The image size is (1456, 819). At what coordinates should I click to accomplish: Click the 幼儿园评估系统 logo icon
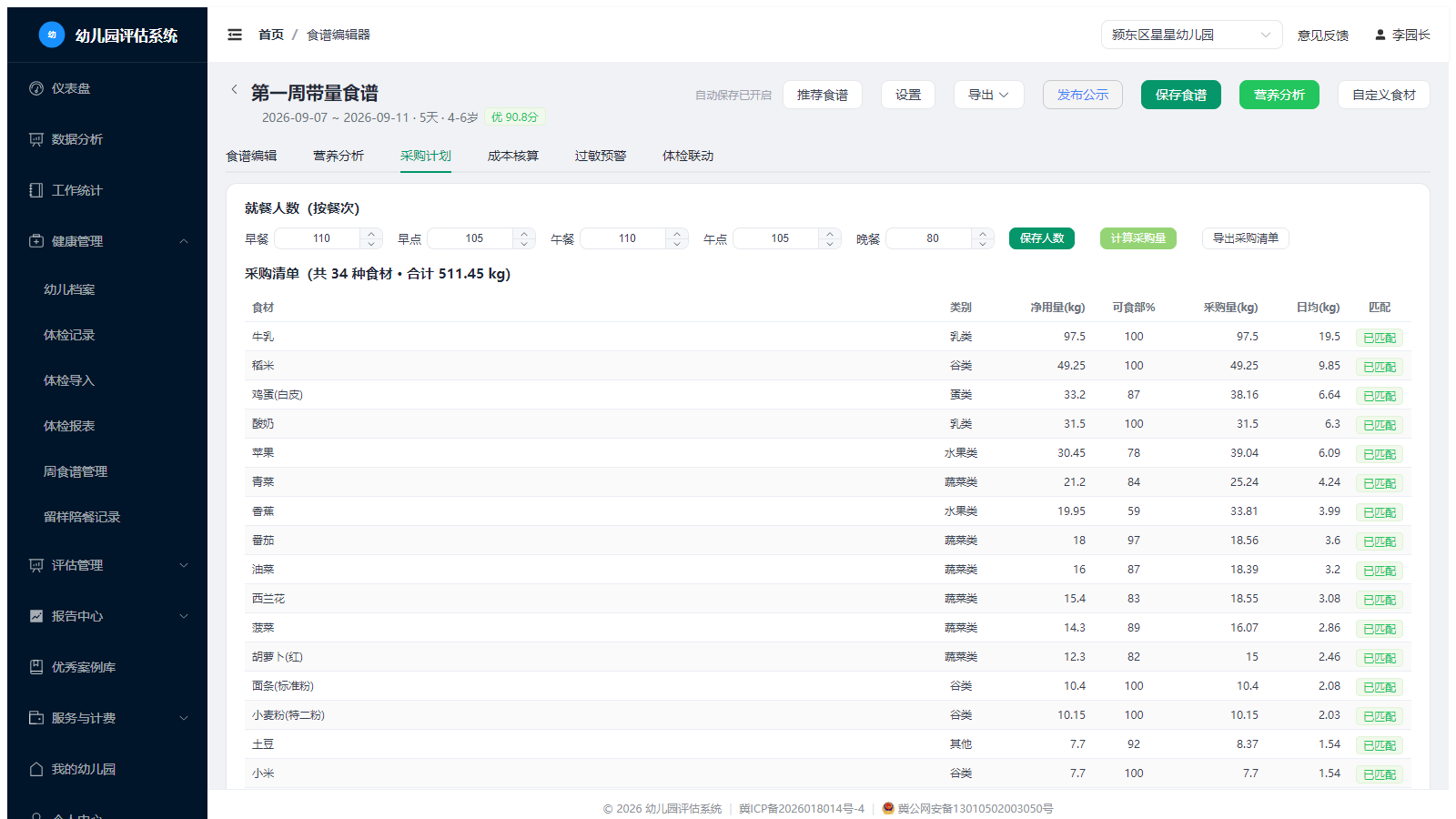click(x=52, y=35)
